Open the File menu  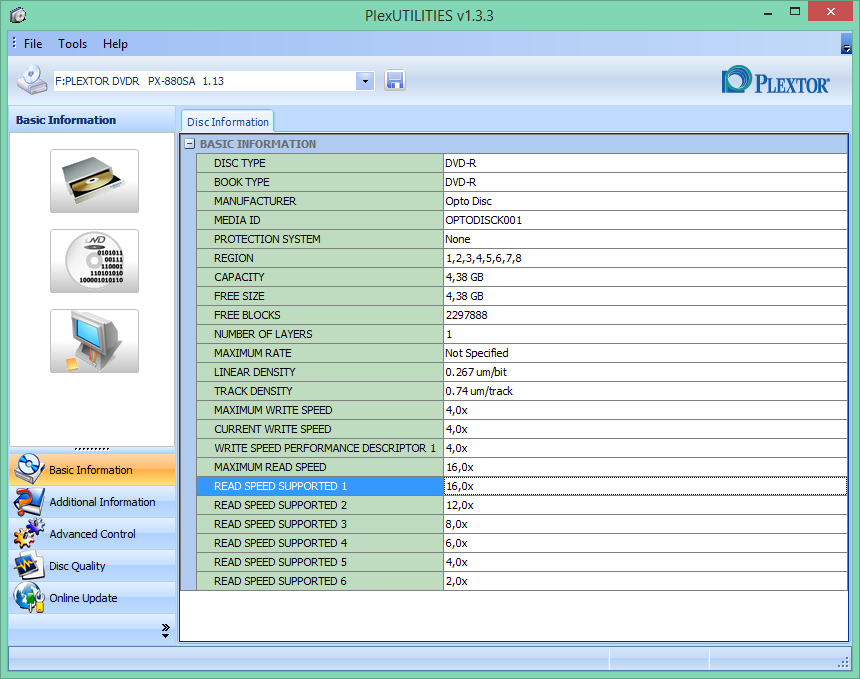click(33, 44)
